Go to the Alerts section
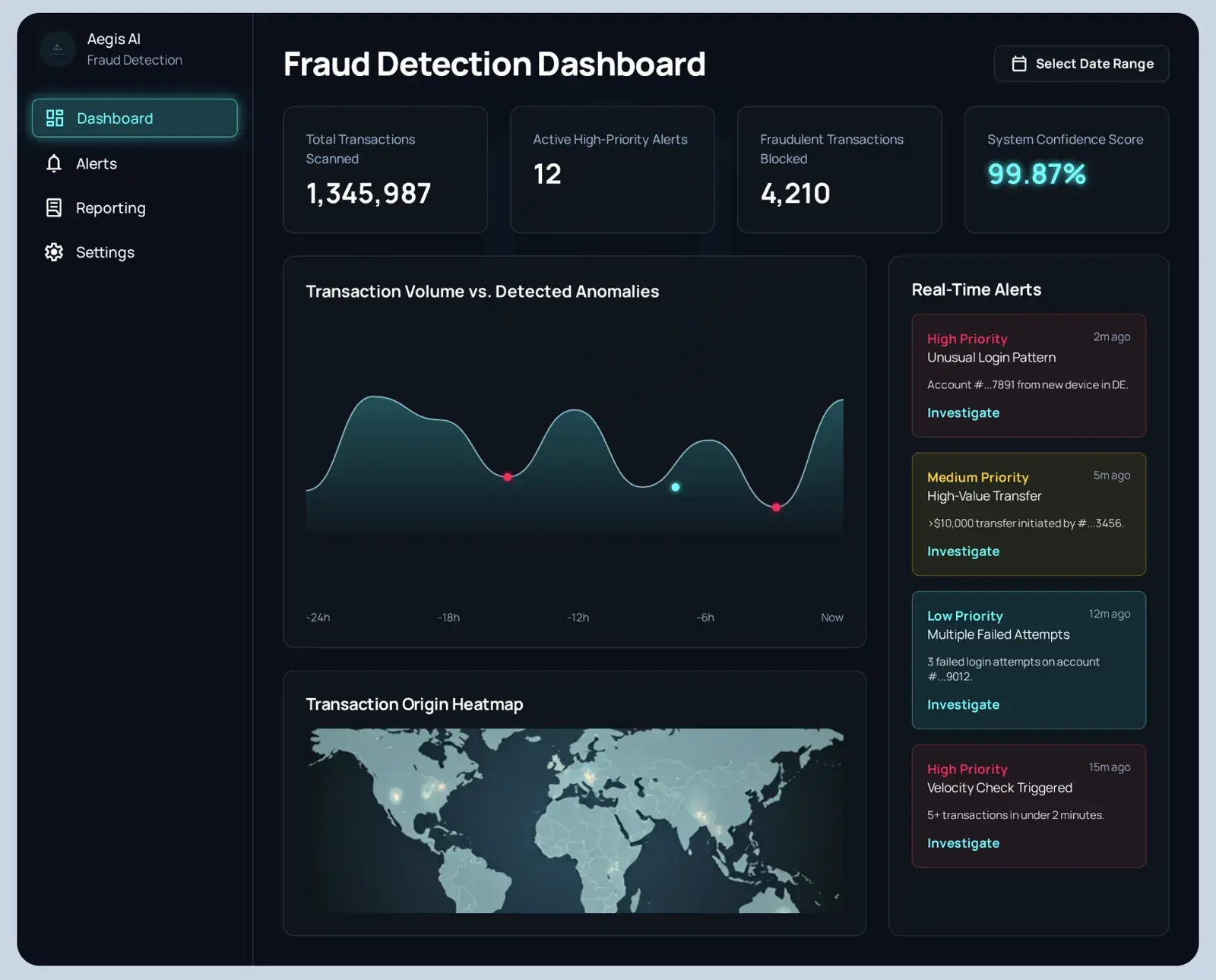The image size is (1216, 980). tap(135, 163)
